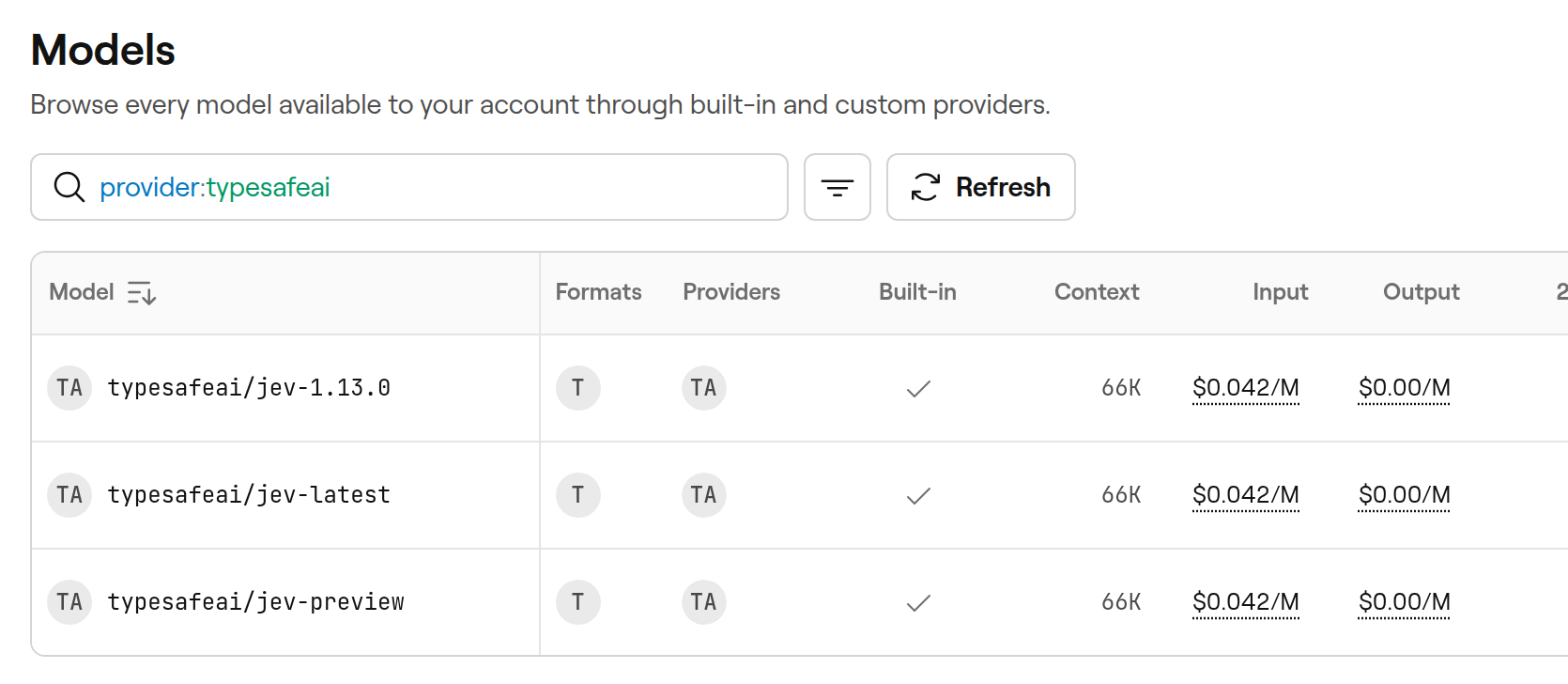The image size is (1568, 684).
Task: Click TA provider badge in jev-preview row
Action: [x=704, y=602]
